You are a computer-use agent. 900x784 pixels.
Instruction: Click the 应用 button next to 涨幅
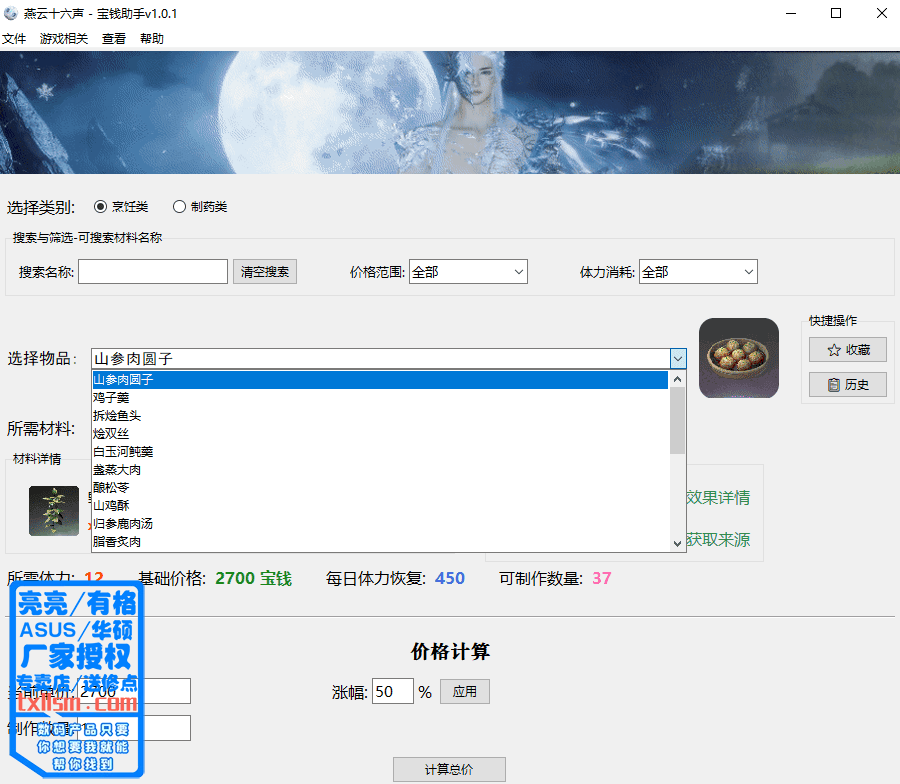point(465,692)
